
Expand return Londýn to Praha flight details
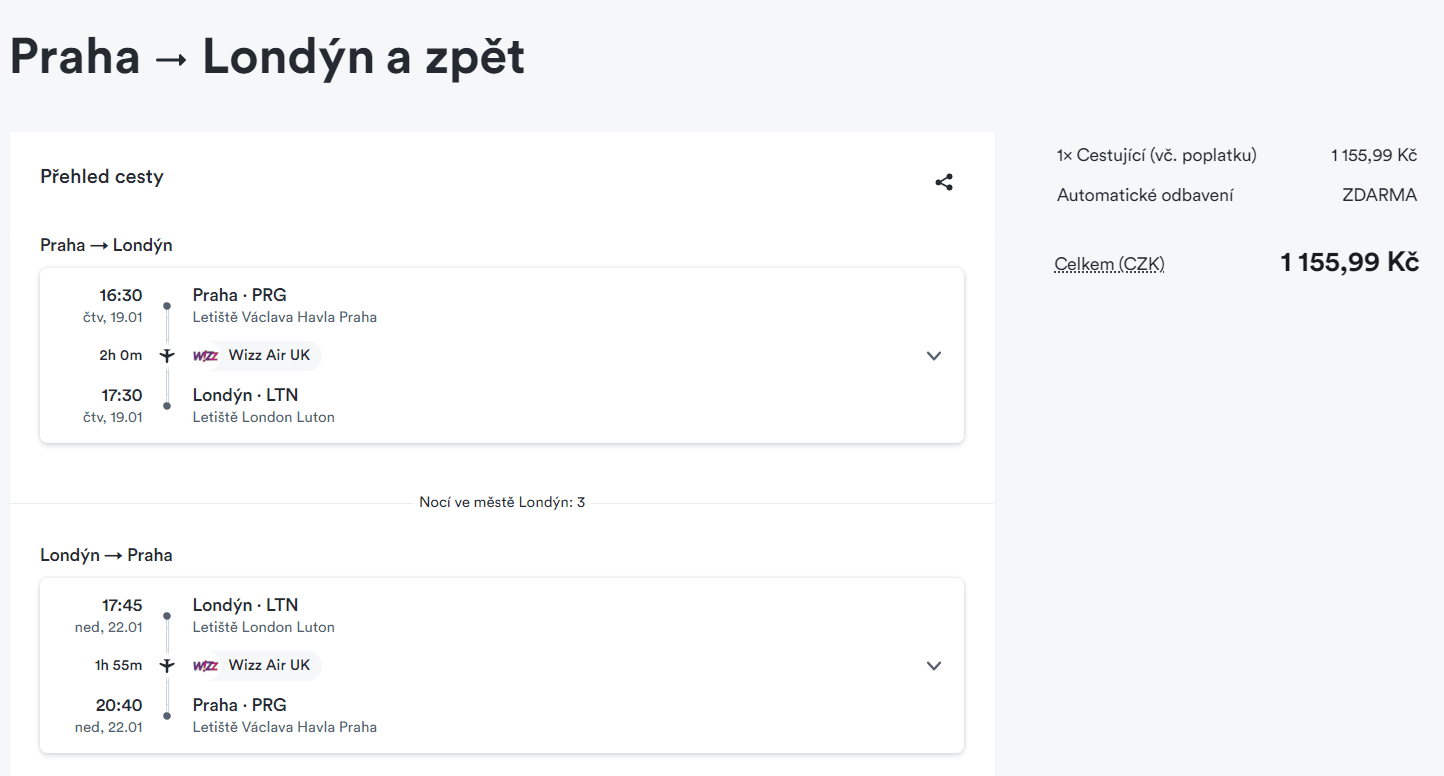[x=934, y=666]
